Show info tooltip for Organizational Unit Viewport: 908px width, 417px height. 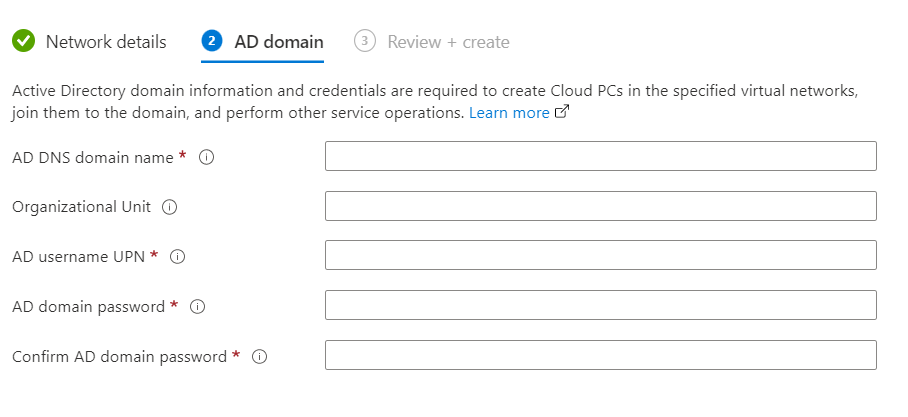tap(169, 207)
